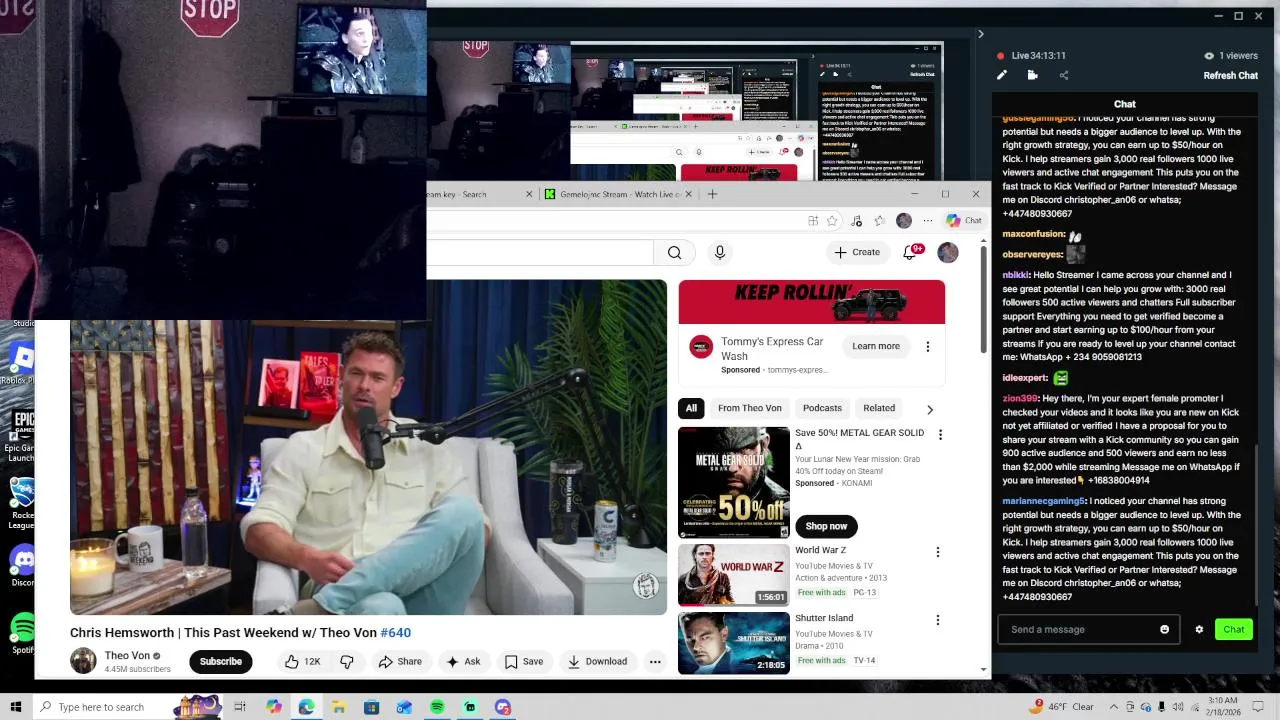Save the video to playlist
This screenshot has height=720, width=1280.
tap(523, 661)
